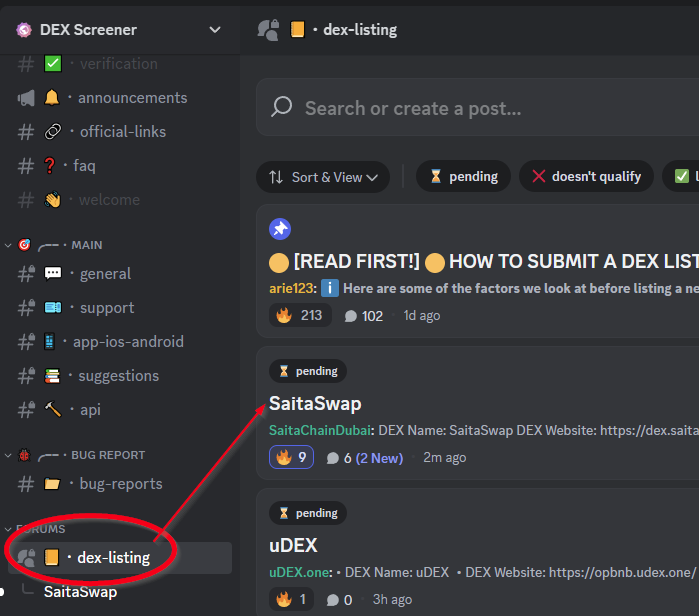The height and width of the screenshot is (616, 699).
Task: Click the ladybug emoji in BUG REPORT header
Action: tap(25, 455)
